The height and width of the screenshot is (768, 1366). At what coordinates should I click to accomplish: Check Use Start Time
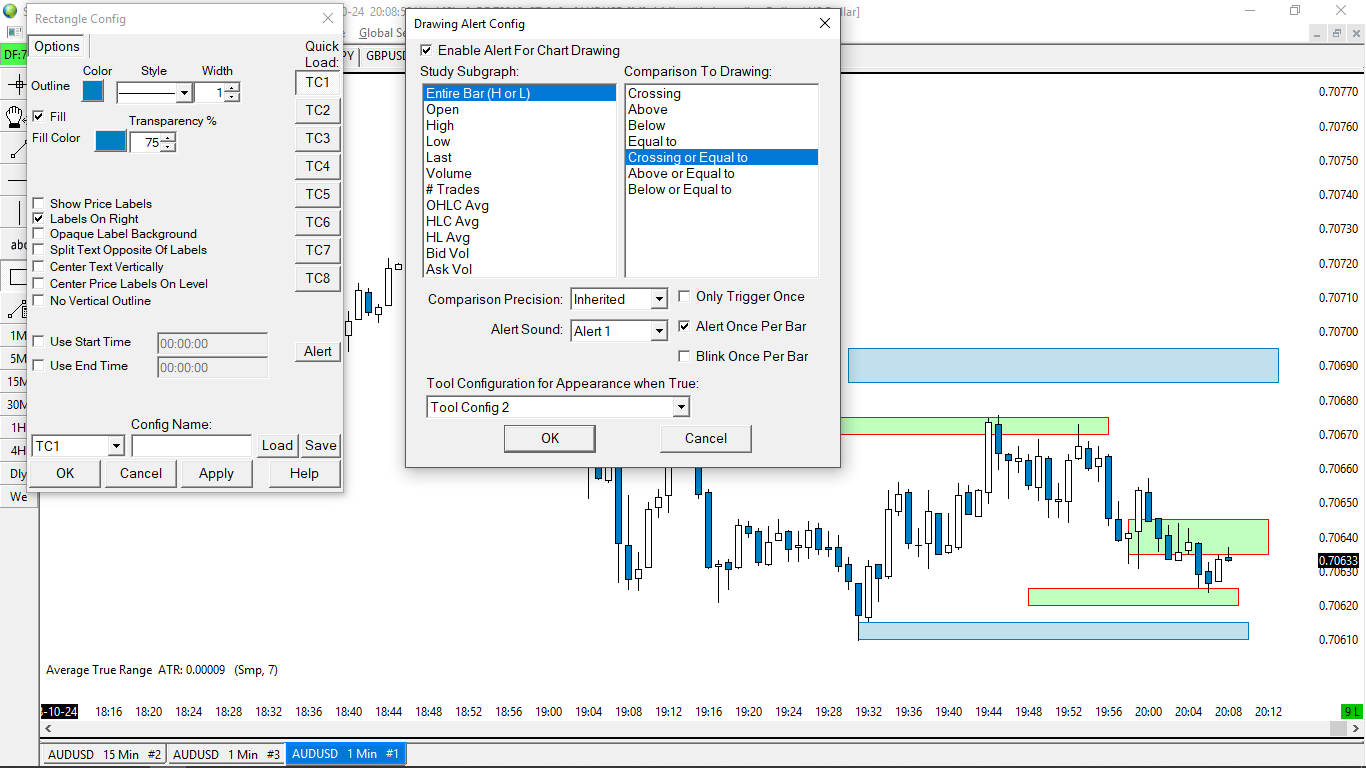tap(39, 342)
